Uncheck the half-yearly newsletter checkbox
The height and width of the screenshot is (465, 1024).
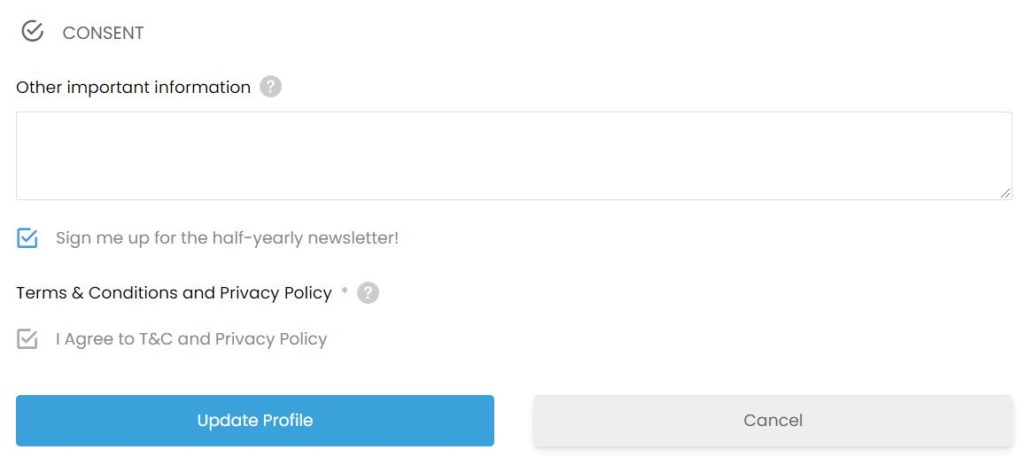[x=27, y=238]
